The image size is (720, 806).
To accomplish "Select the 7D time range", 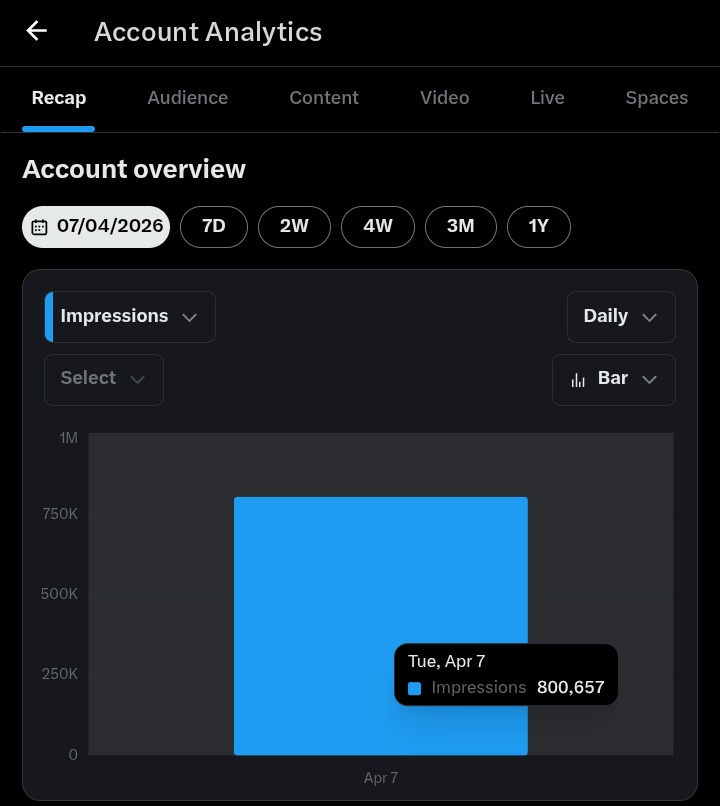I will (x=214, y=227).
